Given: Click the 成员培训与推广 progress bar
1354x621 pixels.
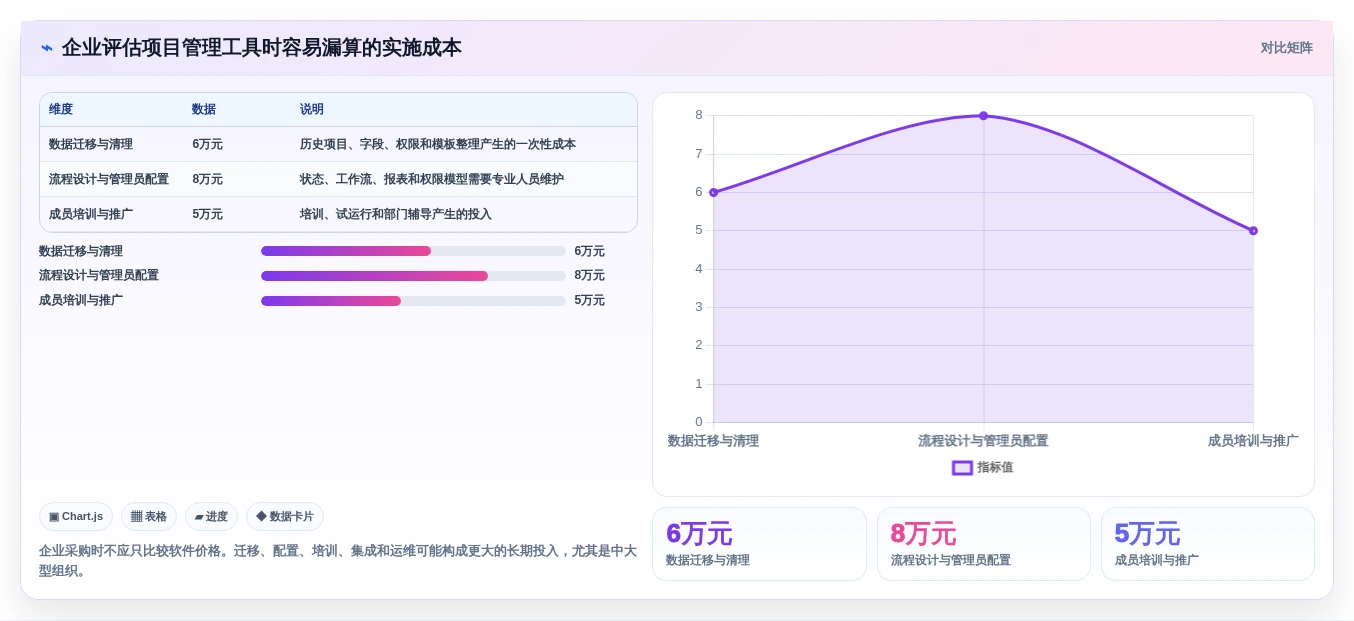Looking at the screenshot, I should point(413,300).
